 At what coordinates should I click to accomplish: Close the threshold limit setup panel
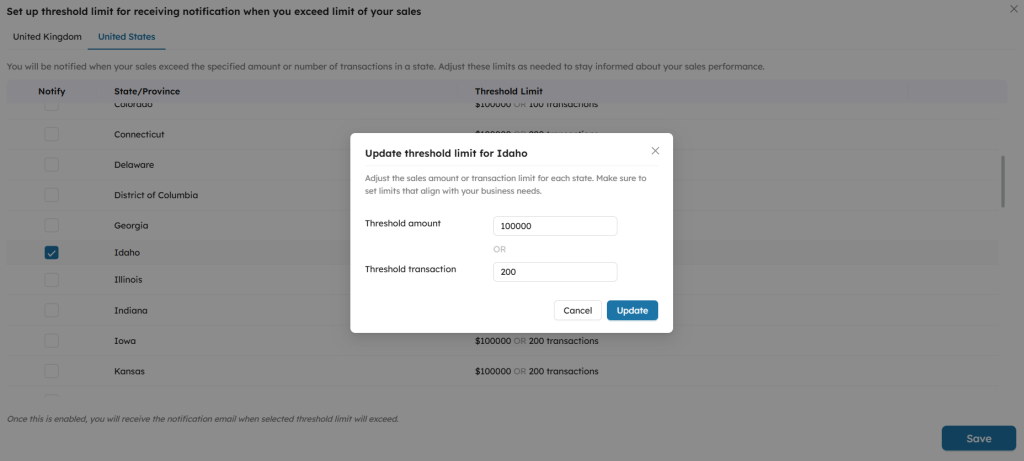(x=1015, y=8)
